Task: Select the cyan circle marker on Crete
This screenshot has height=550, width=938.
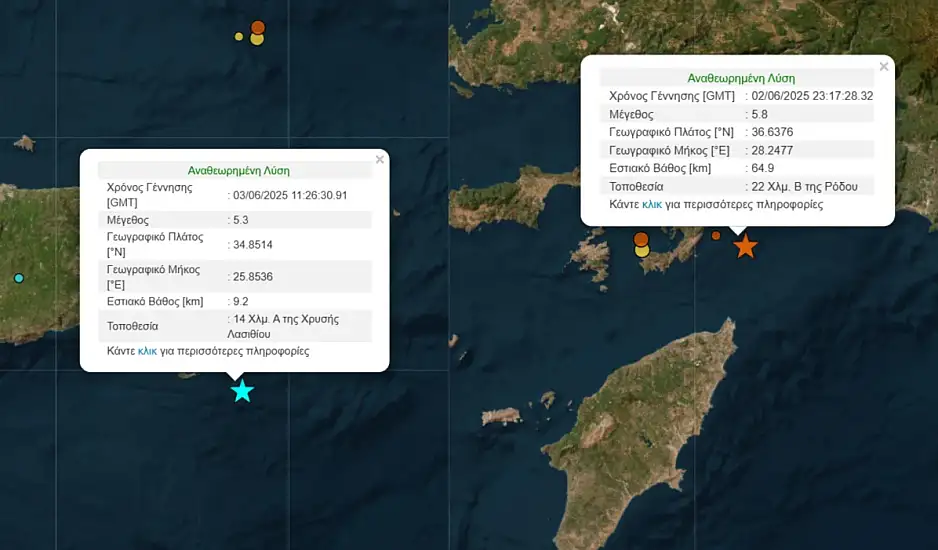Action: click(18, 278)
